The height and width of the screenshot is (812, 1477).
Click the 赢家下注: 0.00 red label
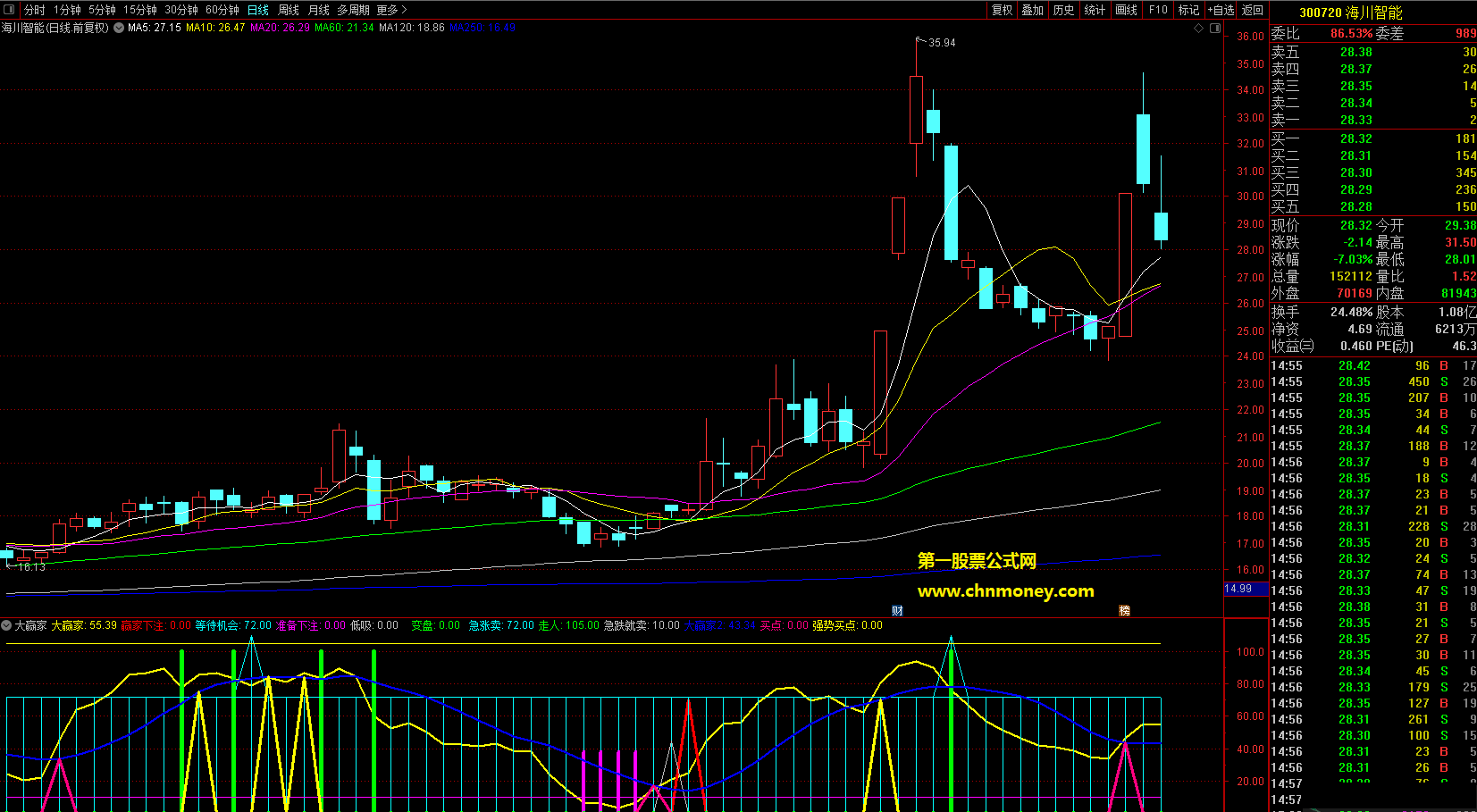[156, 625]
